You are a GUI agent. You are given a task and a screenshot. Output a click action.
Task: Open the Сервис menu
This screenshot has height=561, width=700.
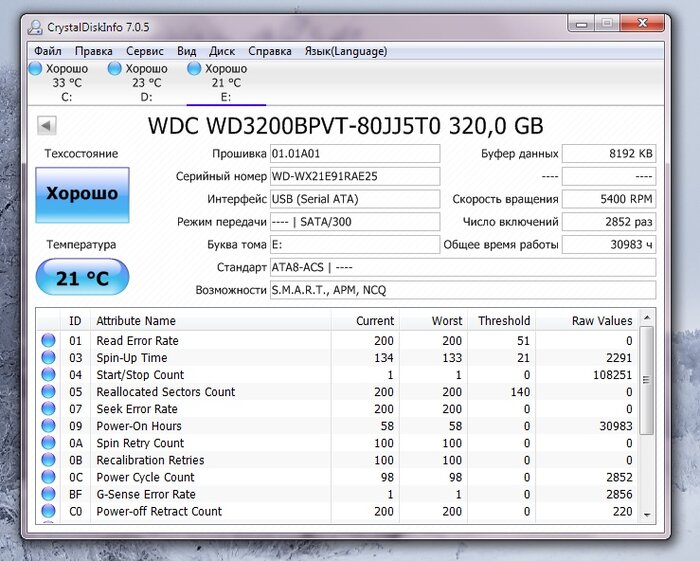(x=145, y=51)
